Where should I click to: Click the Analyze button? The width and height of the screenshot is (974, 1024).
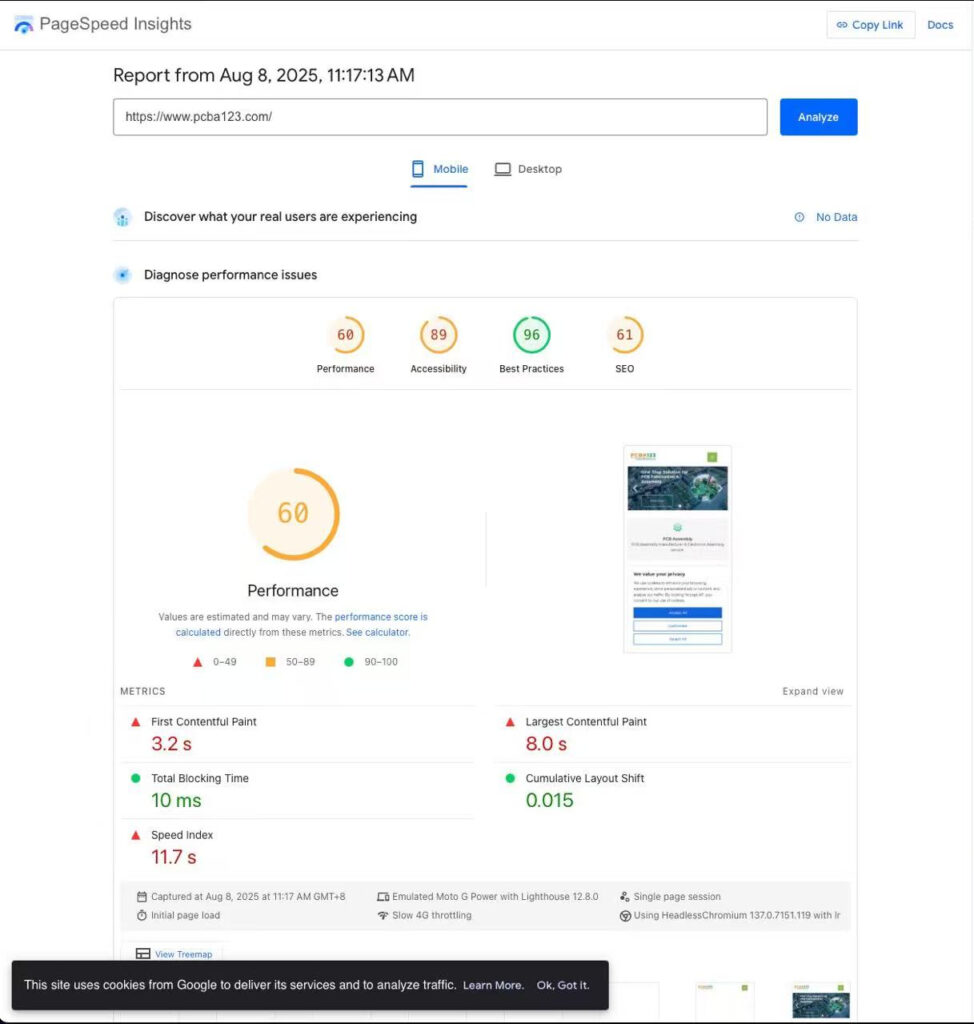coord(818,117)
